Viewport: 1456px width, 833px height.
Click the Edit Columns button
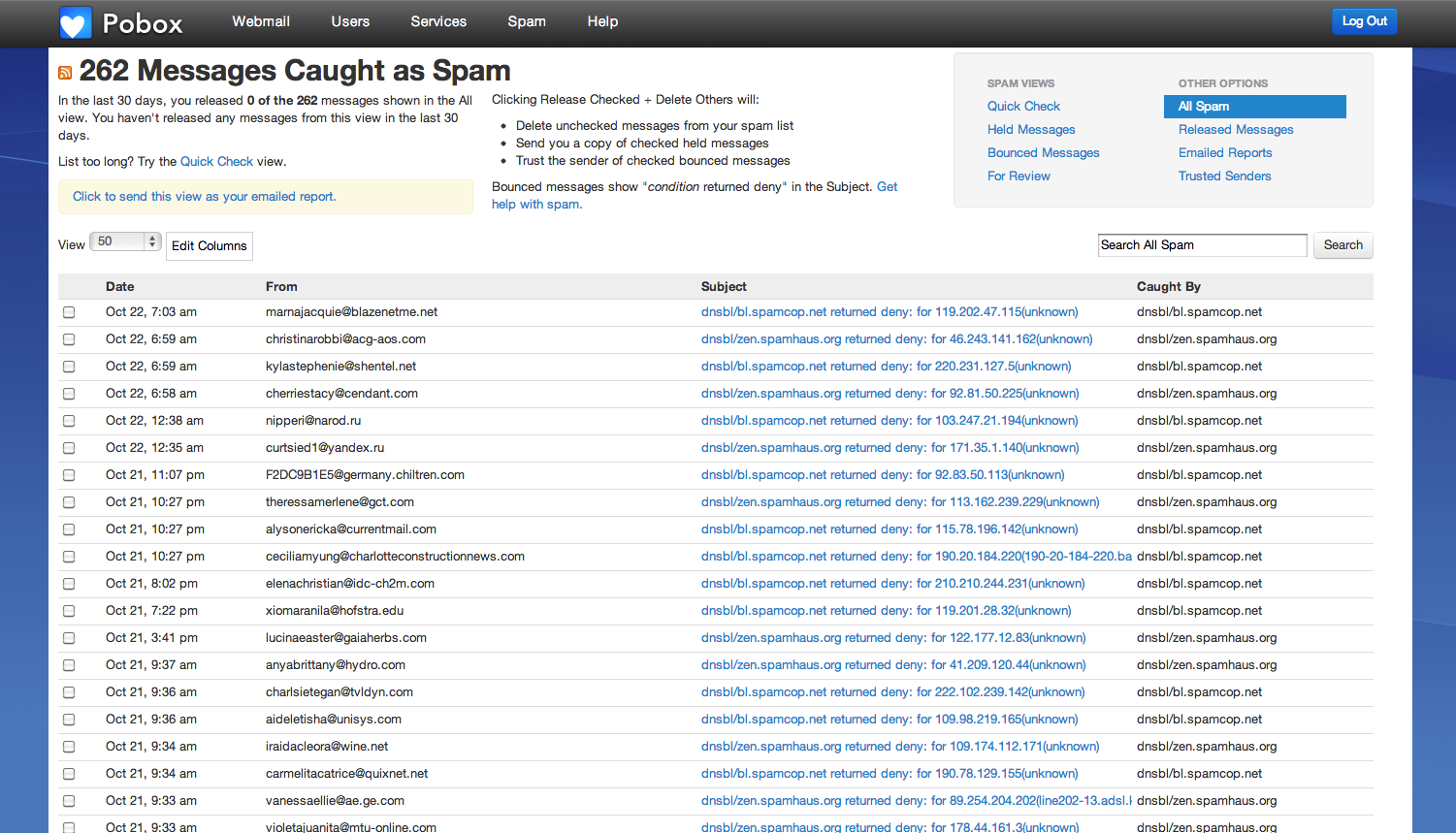tap(210, 246)
